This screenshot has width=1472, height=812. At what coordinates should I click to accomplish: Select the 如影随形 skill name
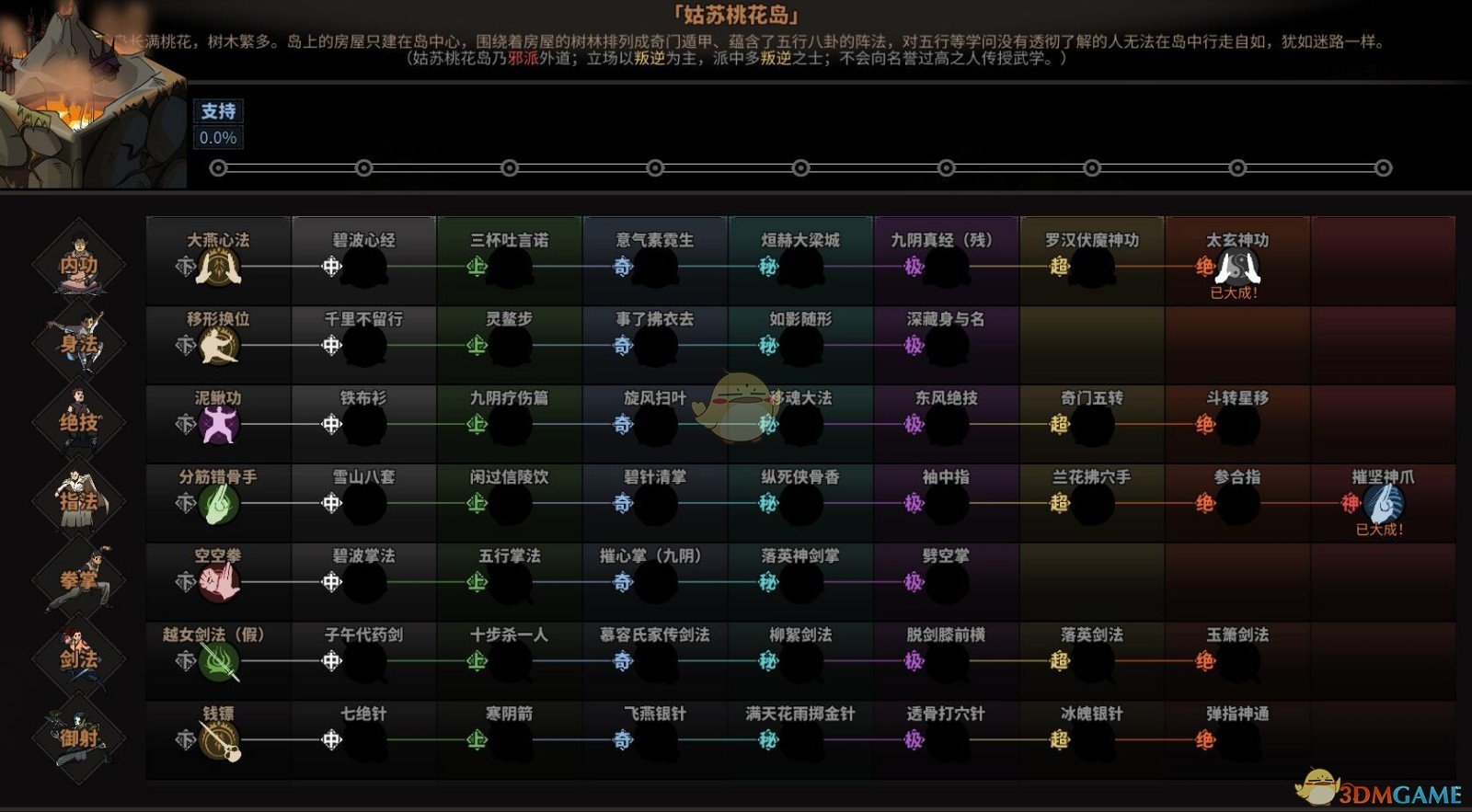coord(800,319)
